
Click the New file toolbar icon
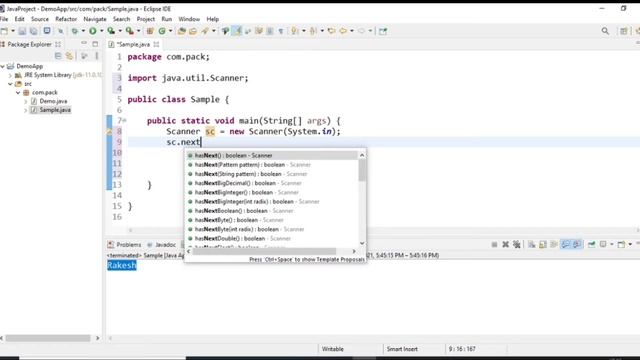pos(4,31)
